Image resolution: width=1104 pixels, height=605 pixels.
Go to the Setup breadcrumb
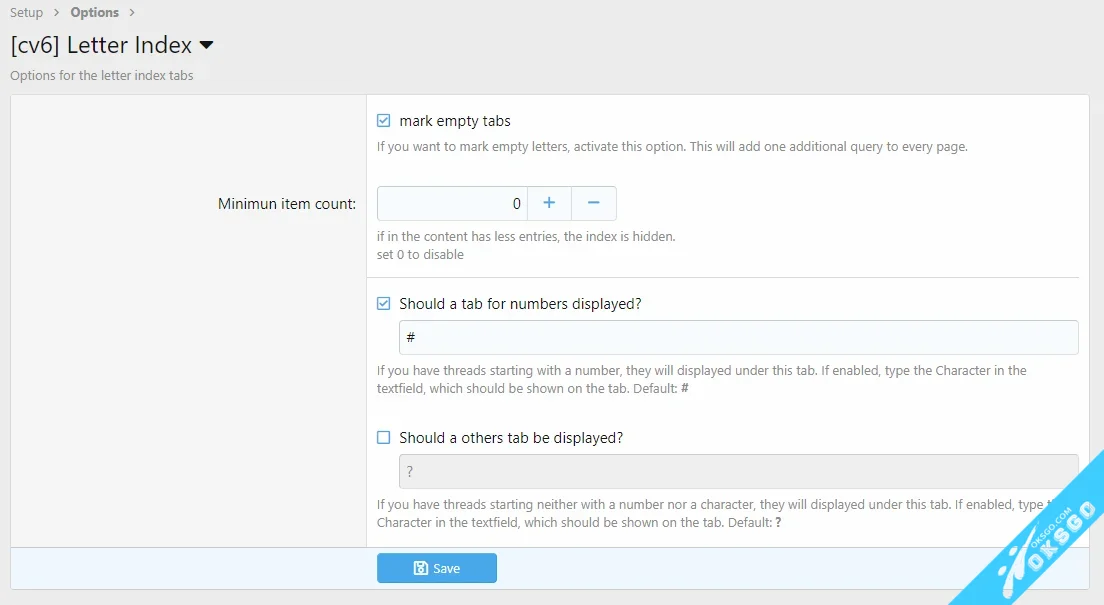coord(27,13)
